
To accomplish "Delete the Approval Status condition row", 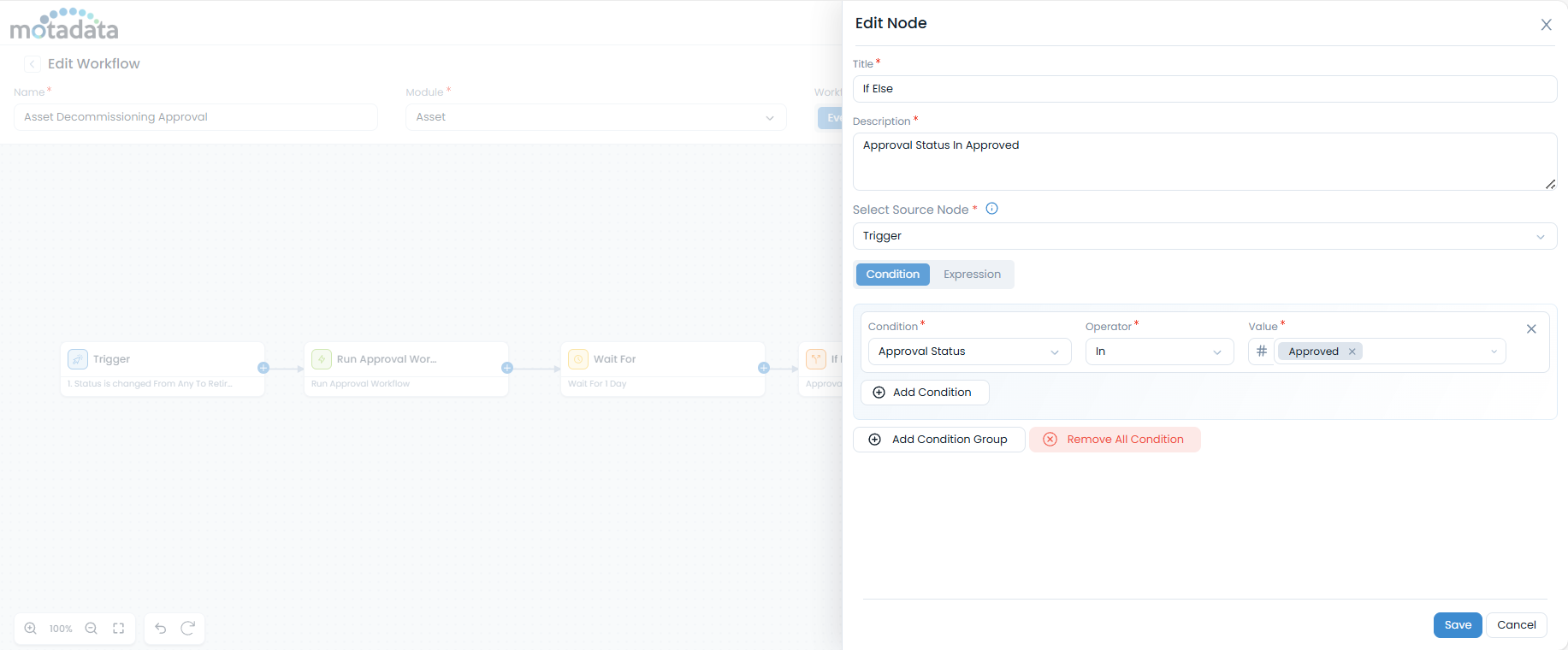I will coord(1531,329).
